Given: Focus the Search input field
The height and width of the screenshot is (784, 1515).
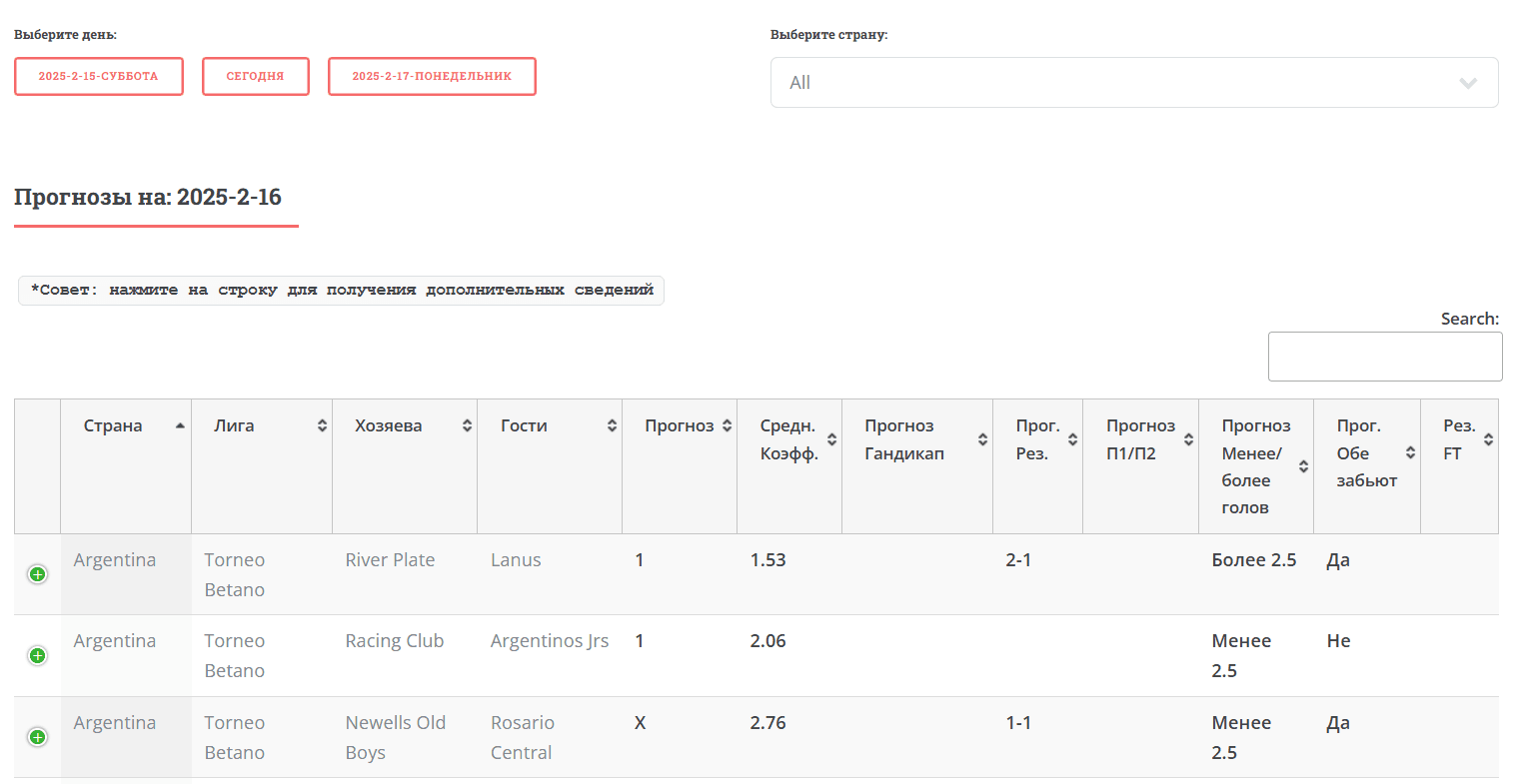Looking at the screenshot, I should [1385, 357].
